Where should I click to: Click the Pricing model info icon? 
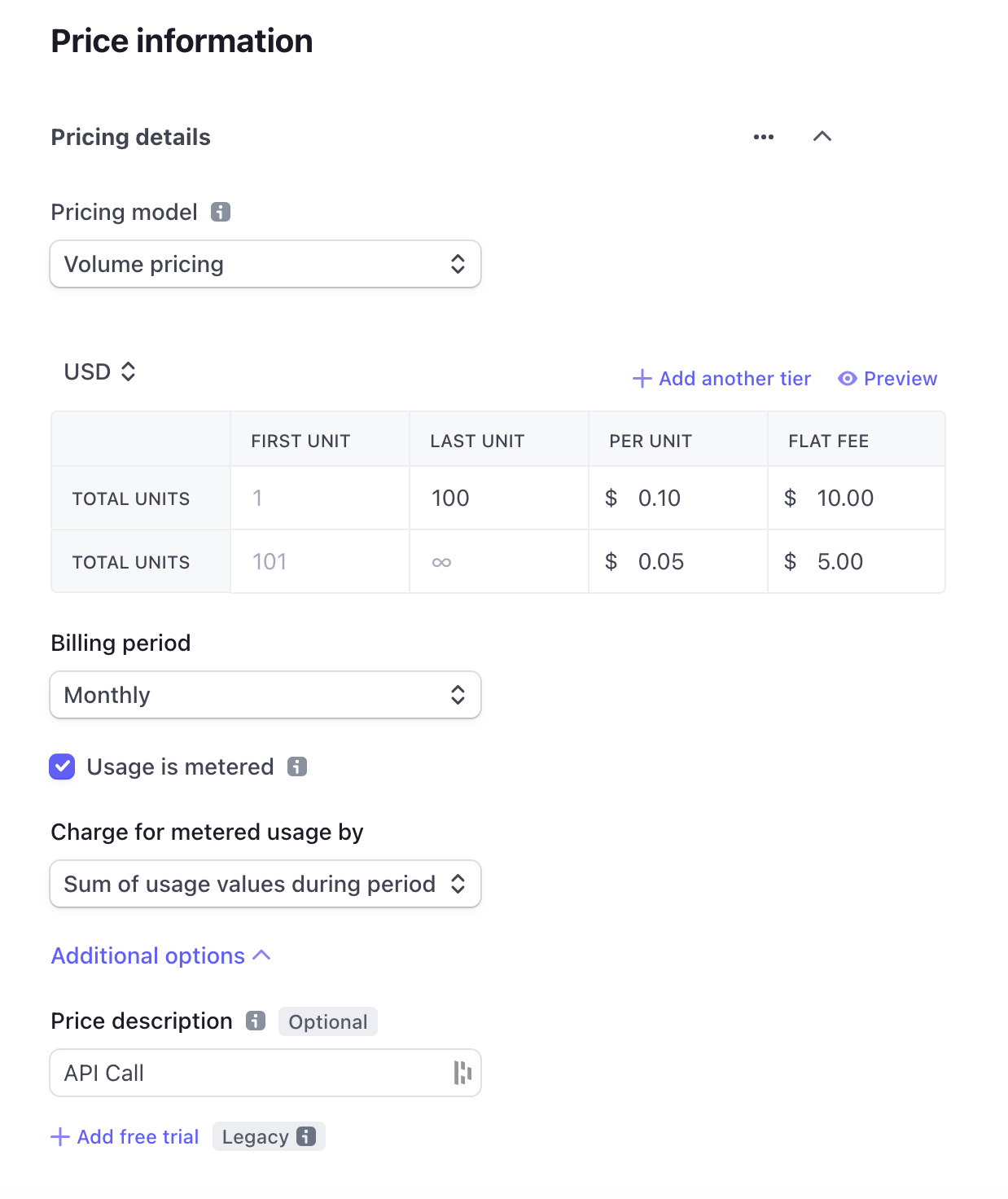tap(221, 212)
